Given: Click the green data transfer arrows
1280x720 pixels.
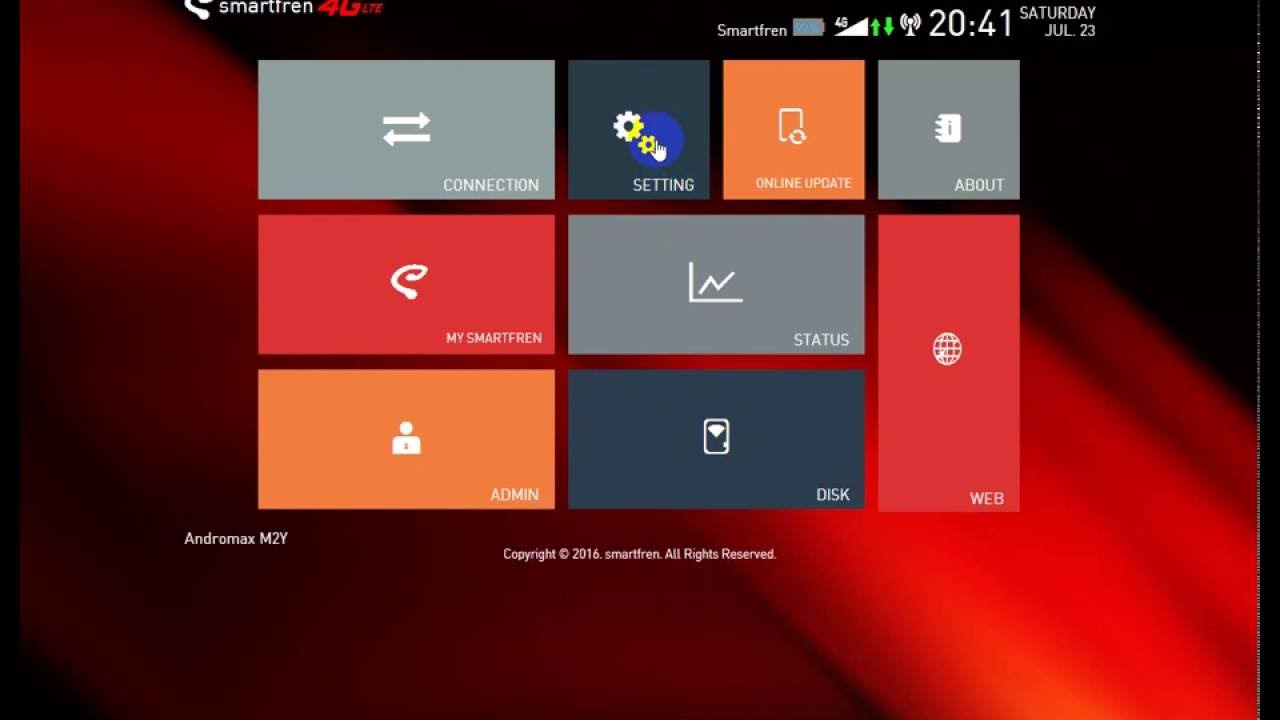Looking at the screenshot, I should click(882, 26).
